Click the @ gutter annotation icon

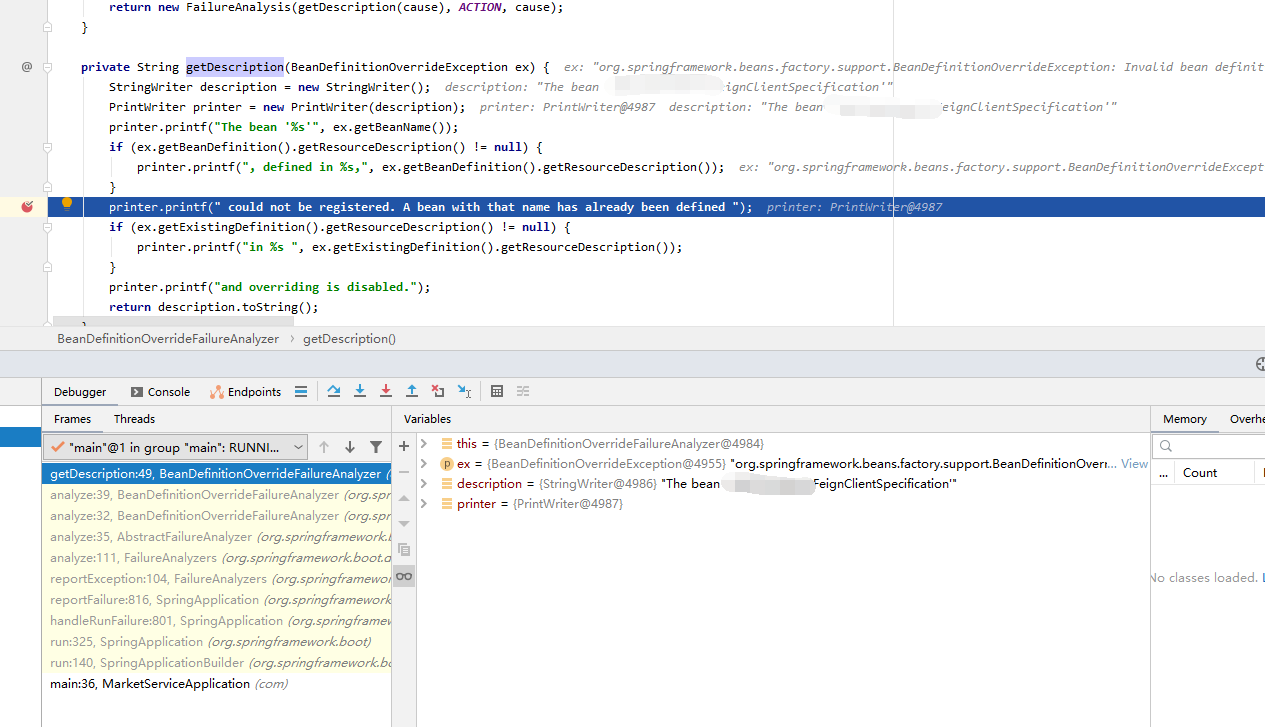coord(27,67)
